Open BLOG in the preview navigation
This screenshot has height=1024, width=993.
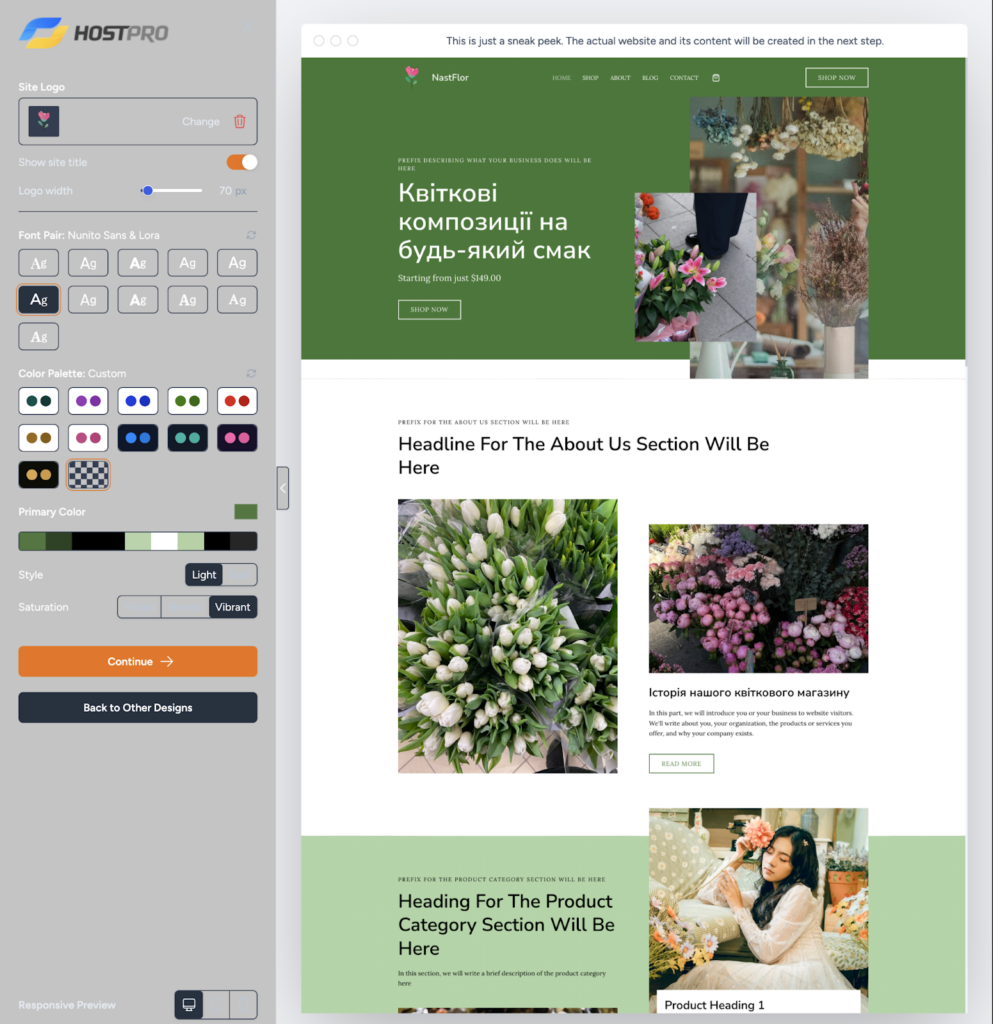[650, 78]
